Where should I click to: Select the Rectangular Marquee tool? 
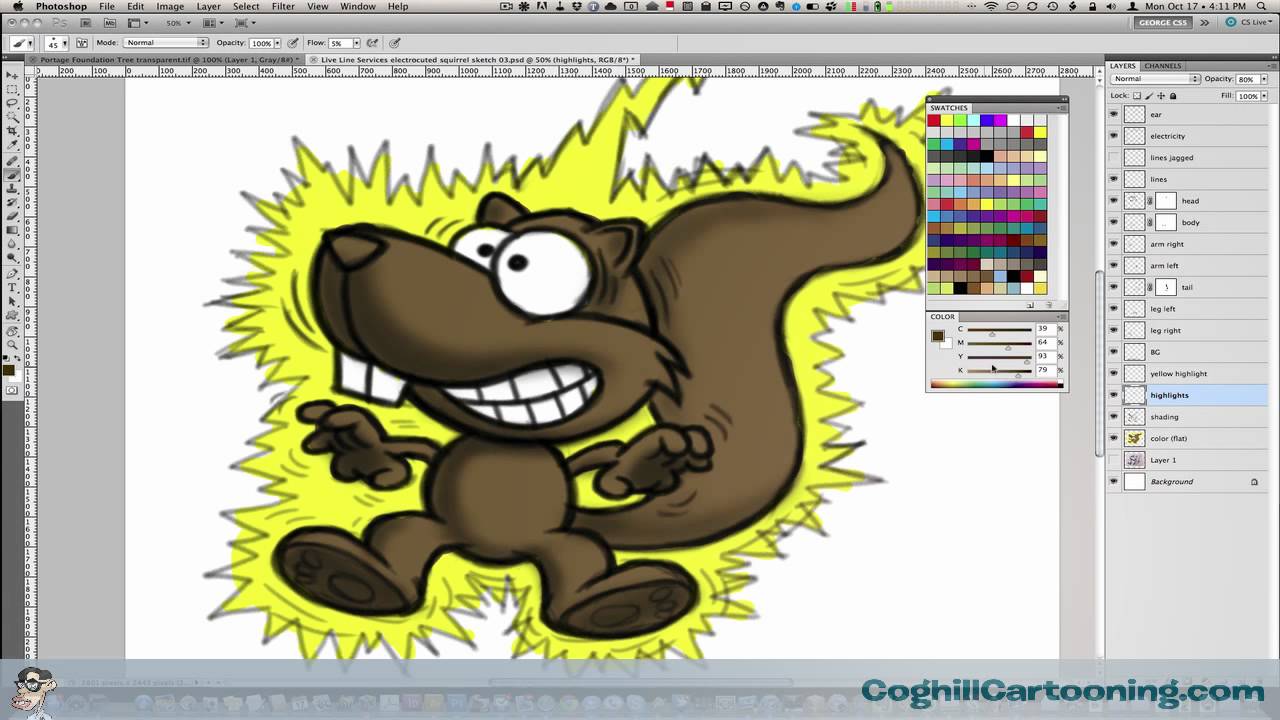click(x=12, y=89)
